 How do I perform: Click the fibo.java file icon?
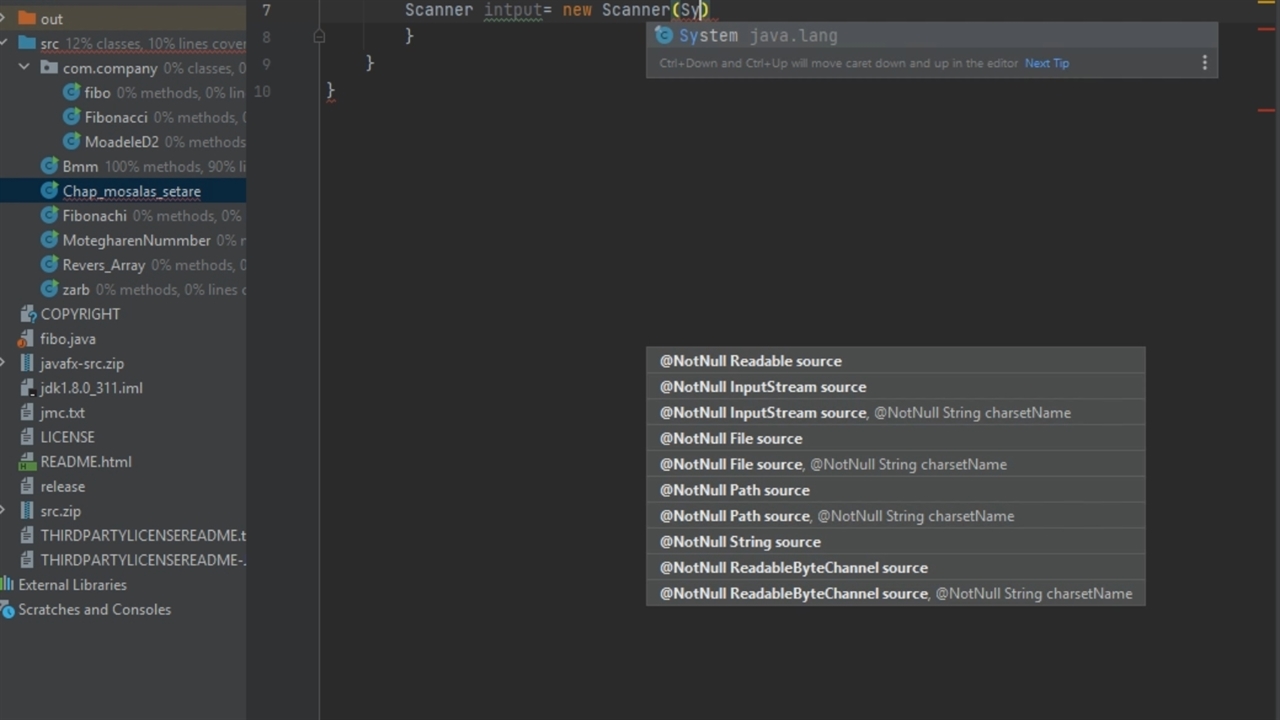(x=27, y=339)
